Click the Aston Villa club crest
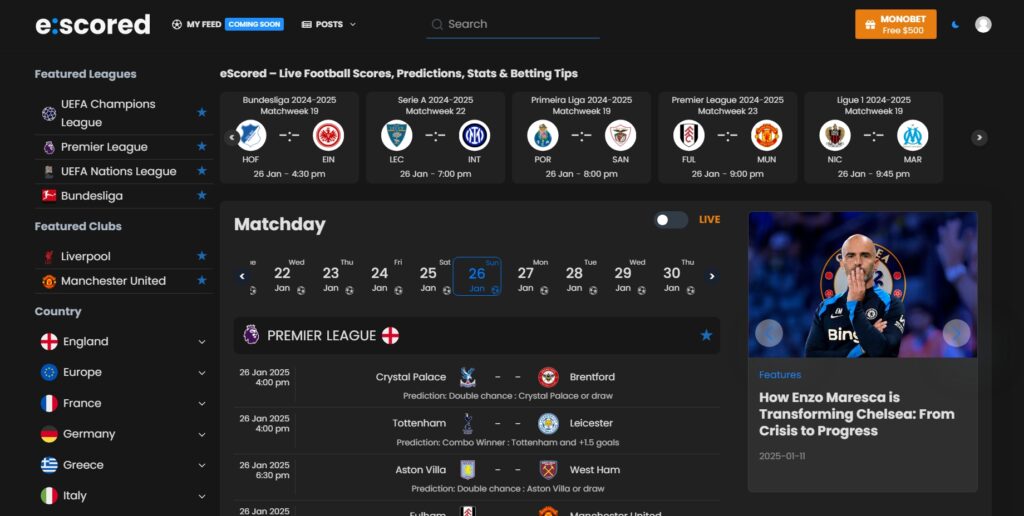1024x516 pixels. coord(468,470)
